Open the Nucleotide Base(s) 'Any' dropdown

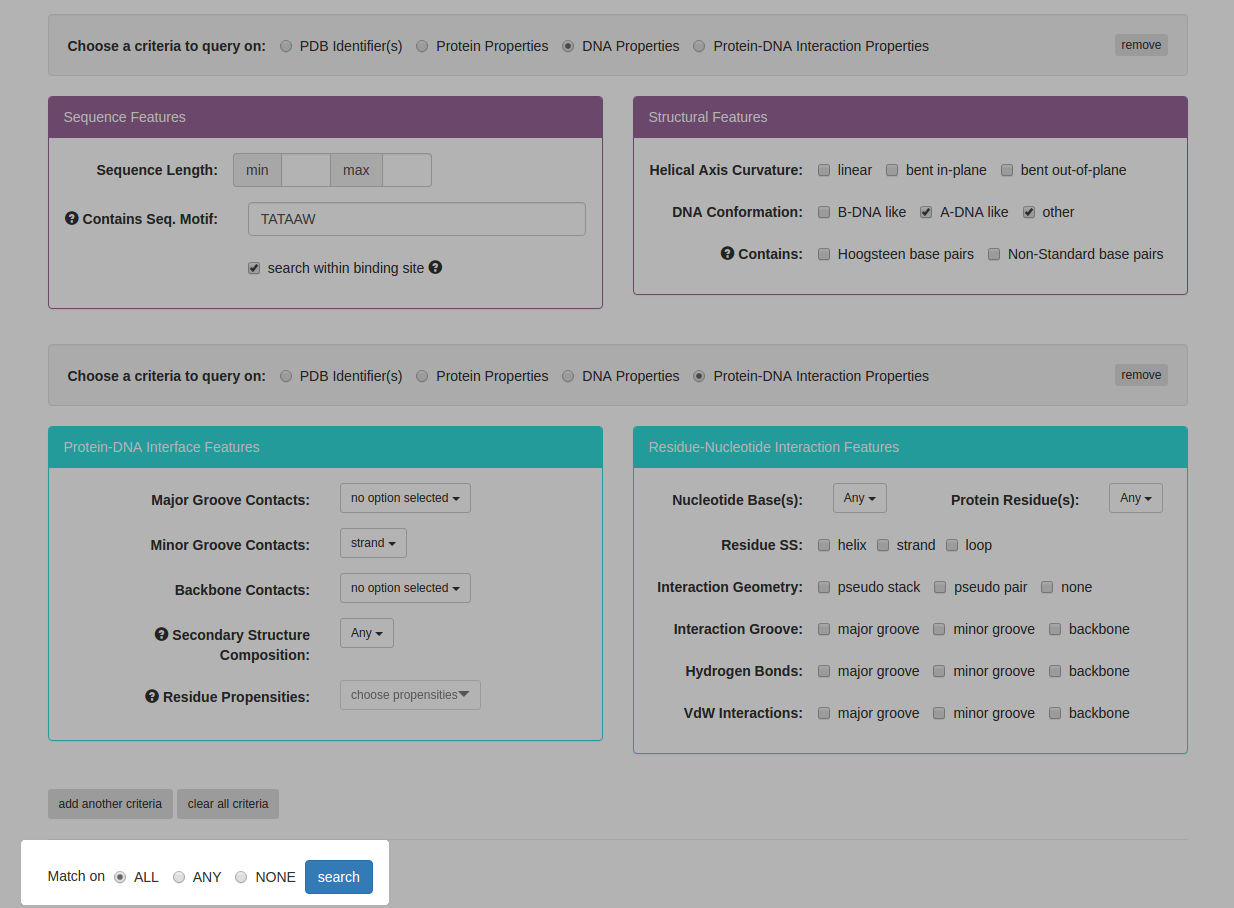(x=860, y=498)
